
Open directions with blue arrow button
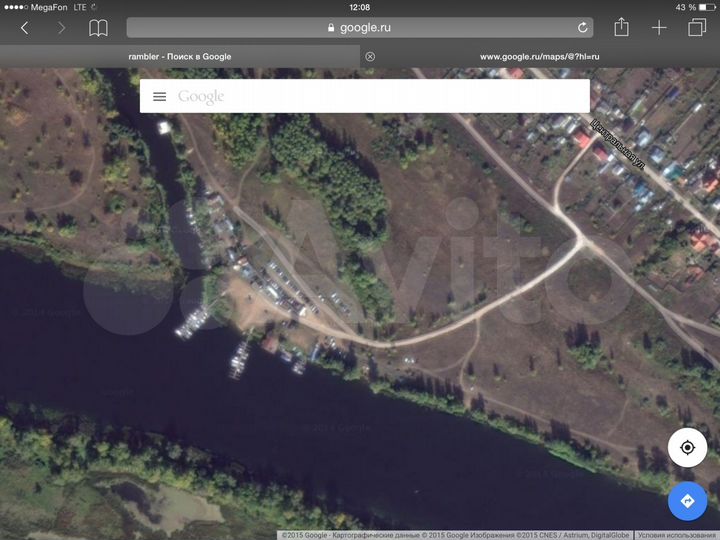pos(687,501)
